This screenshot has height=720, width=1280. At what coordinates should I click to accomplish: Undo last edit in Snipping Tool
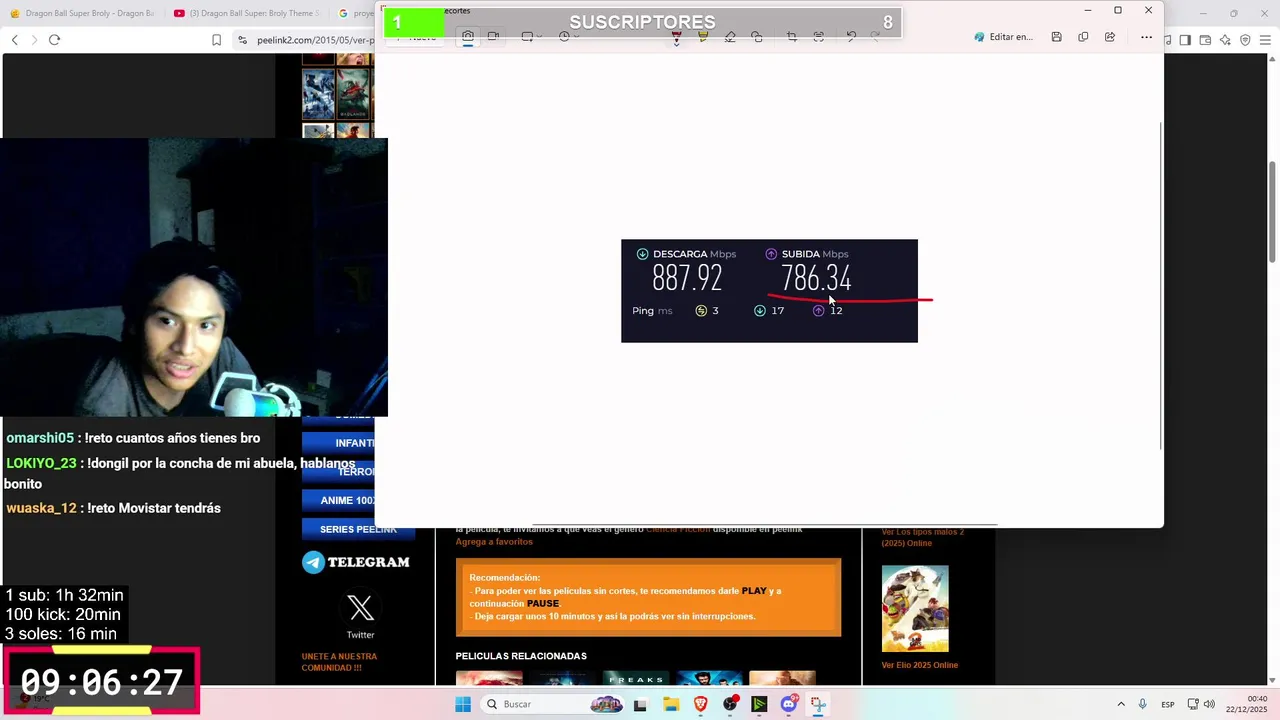[851, 37]
